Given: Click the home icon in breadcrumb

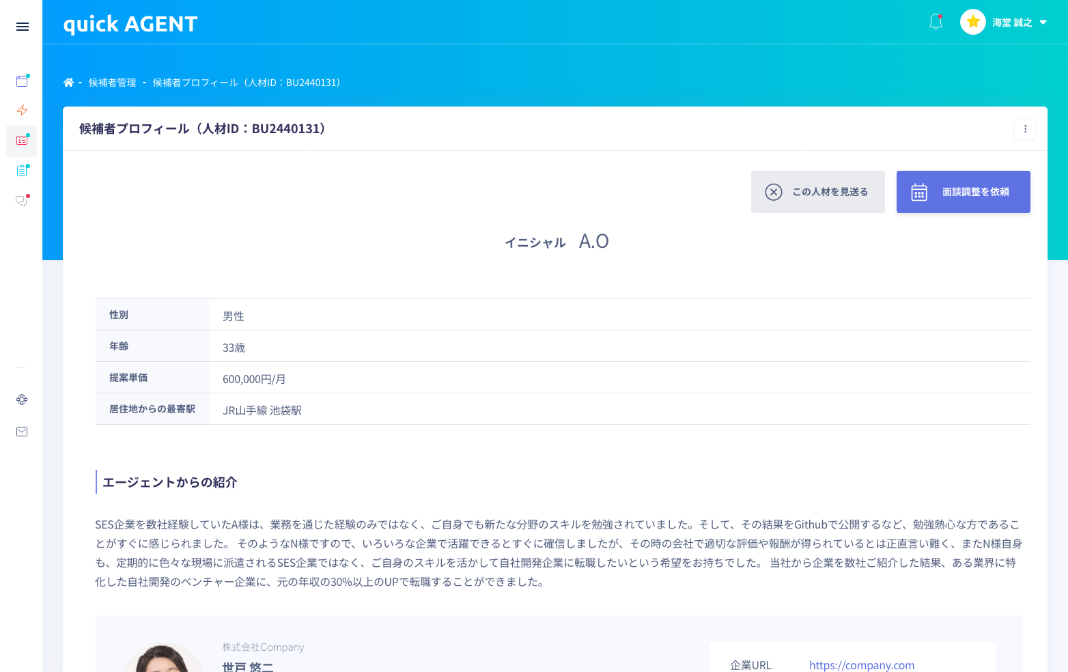Looking at the screenshot, I should (x=69, y=82).
